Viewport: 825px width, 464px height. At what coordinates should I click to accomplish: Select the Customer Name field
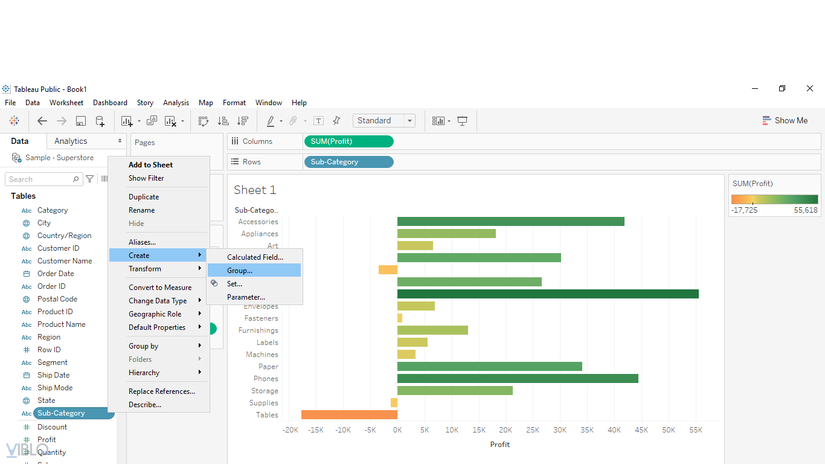point(64,261)
